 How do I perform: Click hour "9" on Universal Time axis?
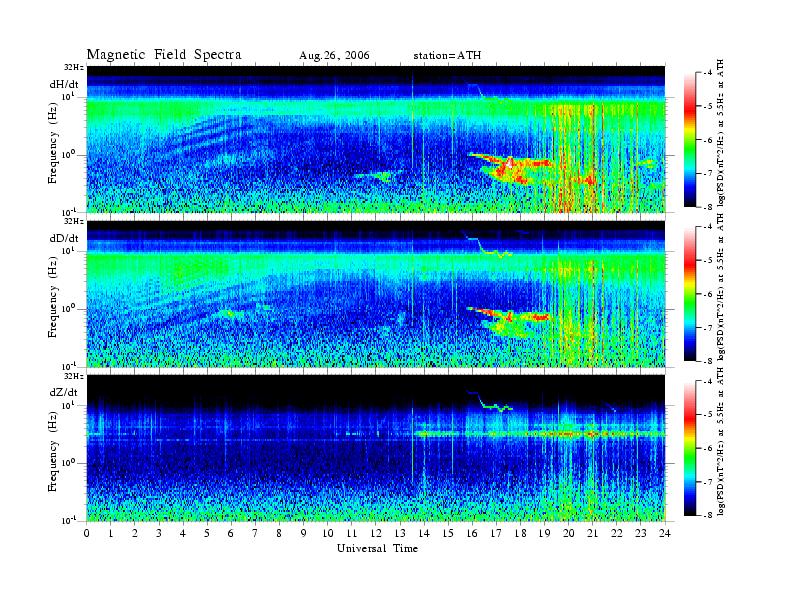coord(304,533)
